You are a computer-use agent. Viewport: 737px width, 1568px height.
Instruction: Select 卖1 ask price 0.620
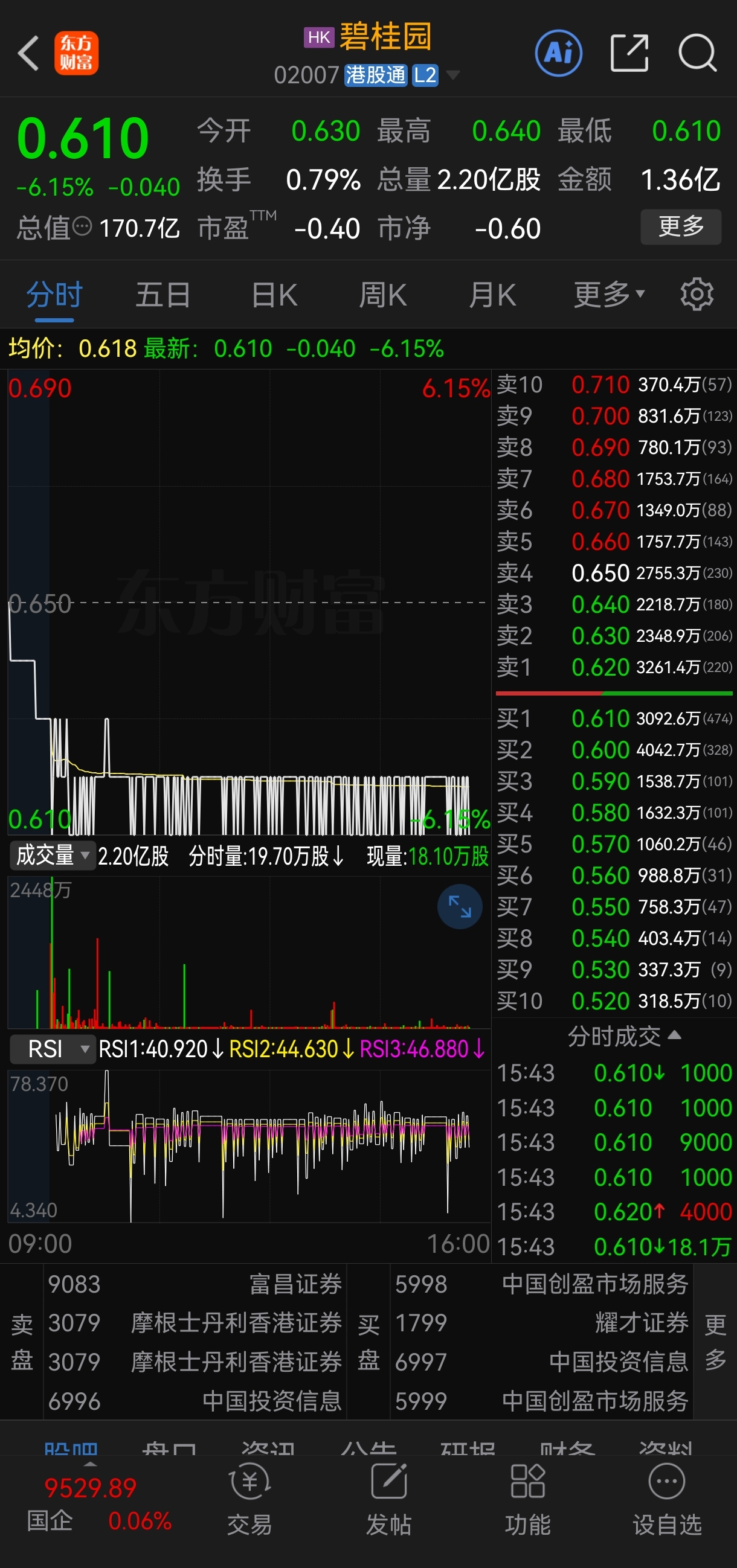coord(614,667)
